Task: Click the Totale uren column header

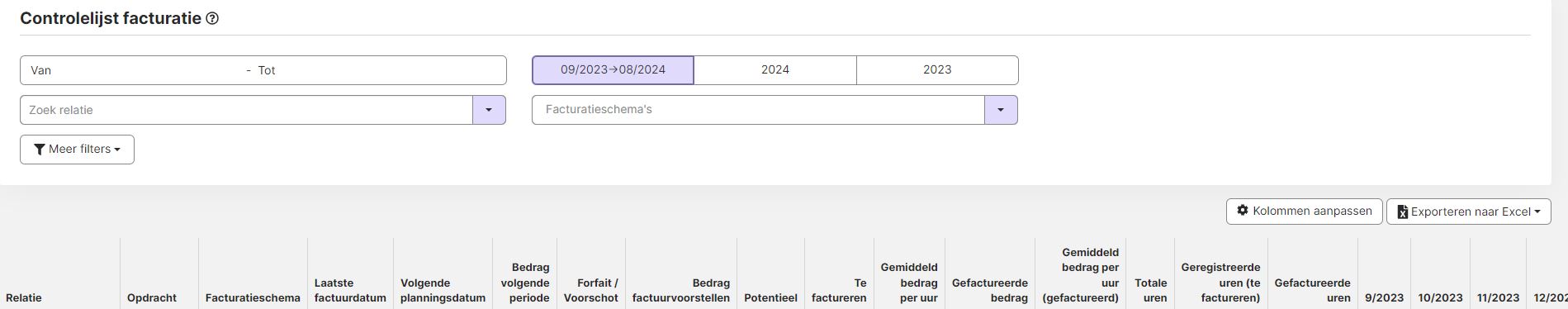Action: click(1150, 290)
